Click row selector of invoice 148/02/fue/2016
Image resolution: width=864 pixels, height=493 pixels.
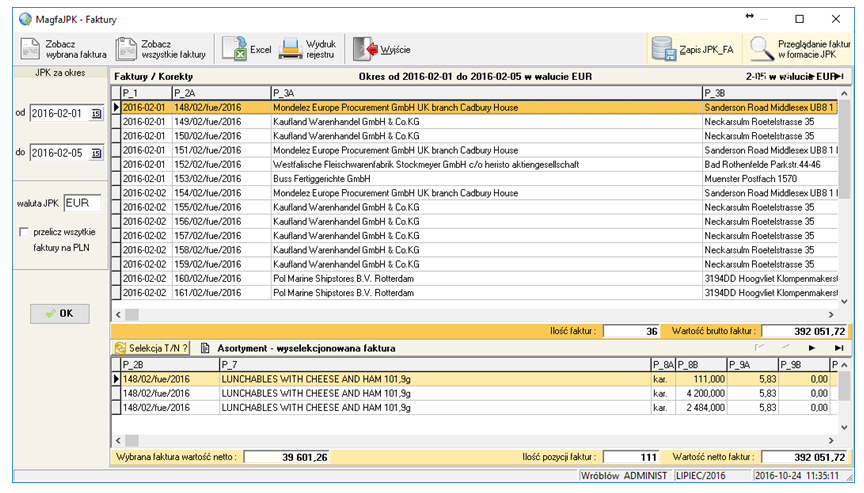pos(116,107)
